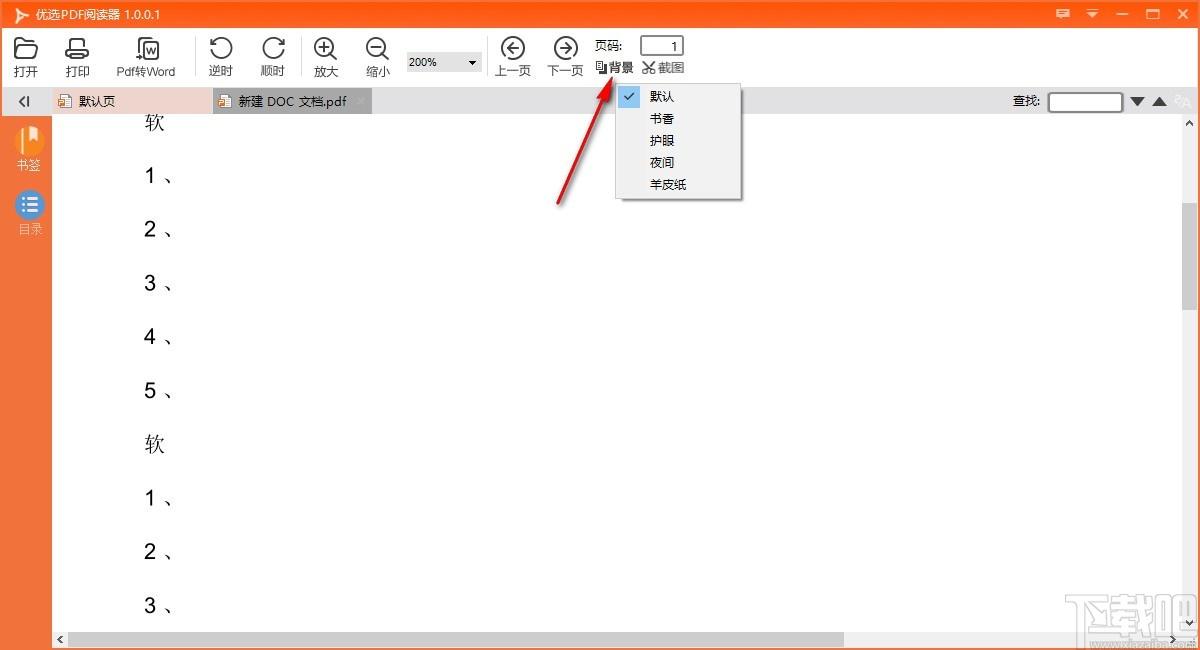Open the 目录 table of contents panel
Image resolution: width=1200 pixels, height=650 pixels.
(30, 213)
